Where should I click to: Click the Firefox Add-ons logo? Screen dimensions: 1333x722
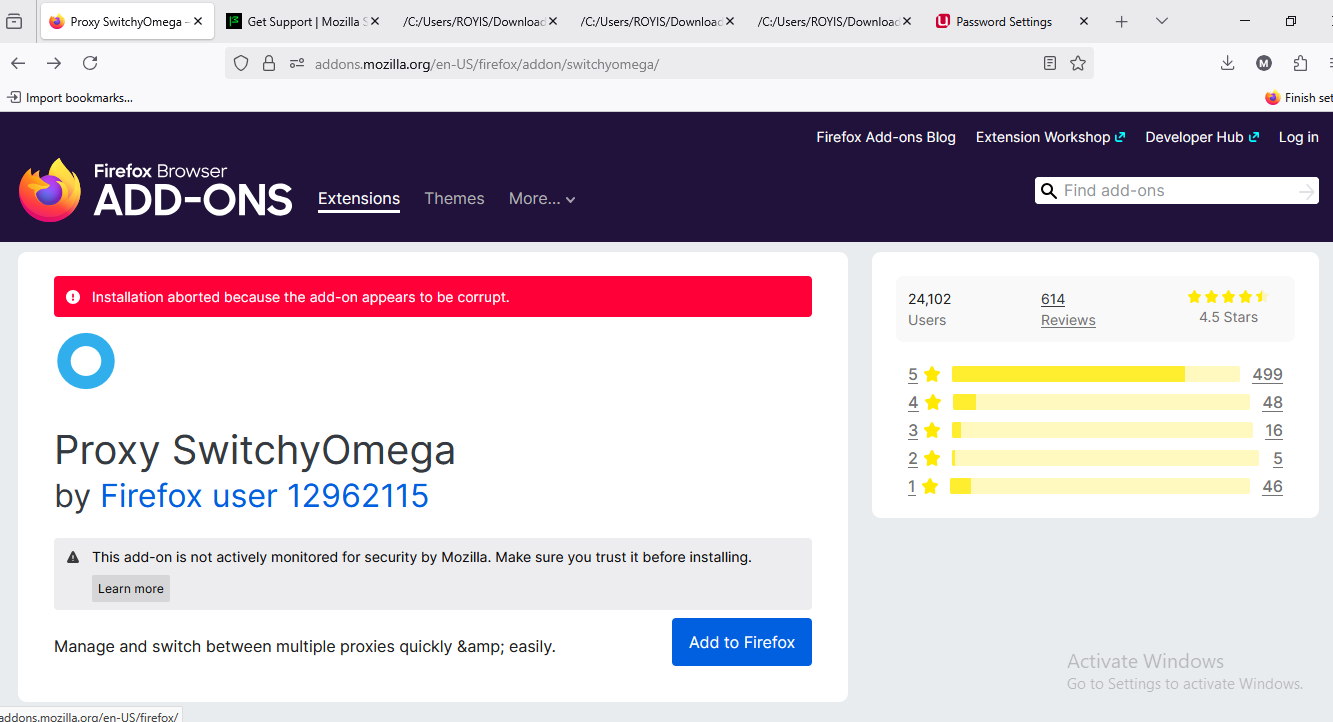click(x=156, y=189)
